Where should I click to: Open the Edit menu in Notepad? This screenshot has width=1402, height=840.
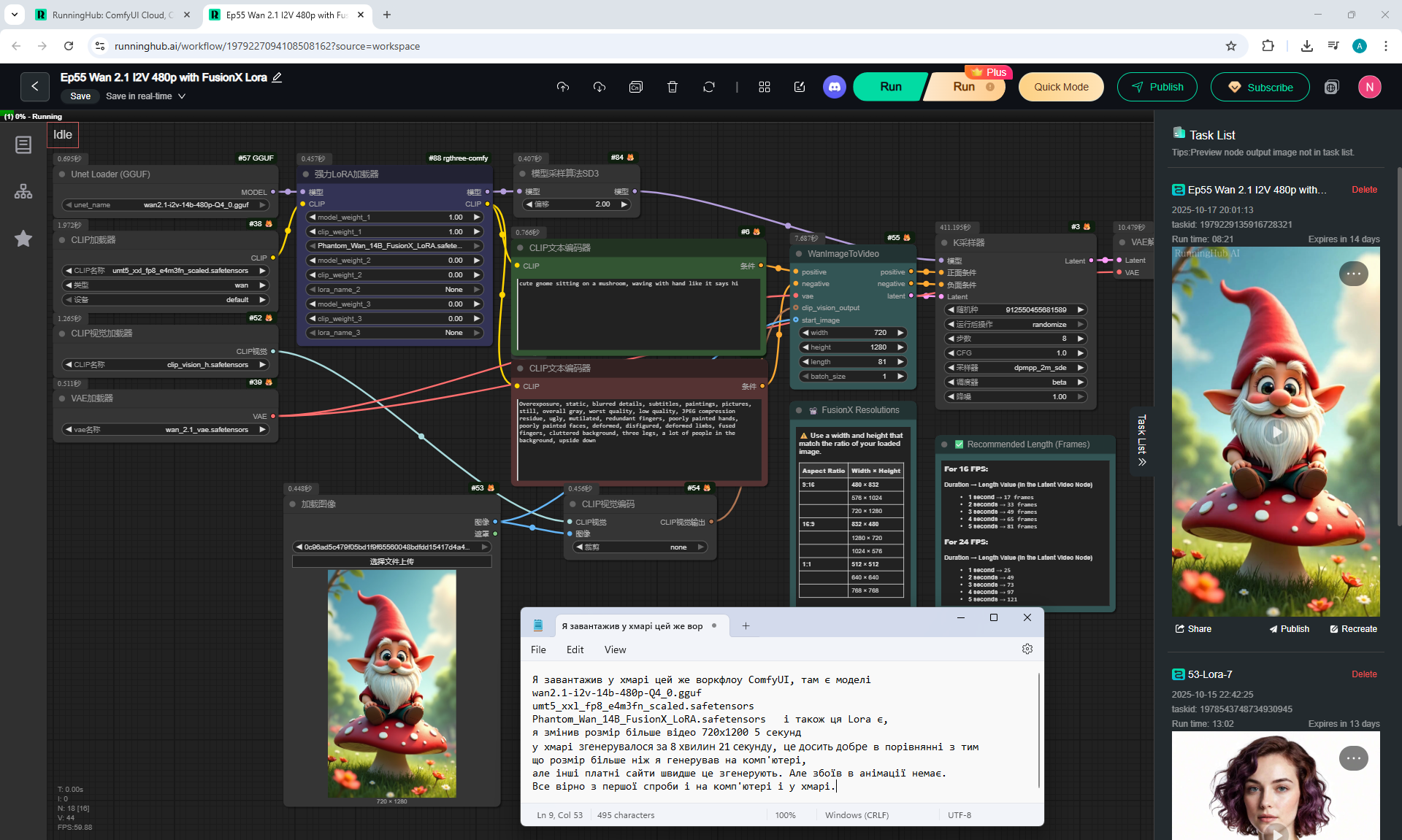(x=575, y=650)
